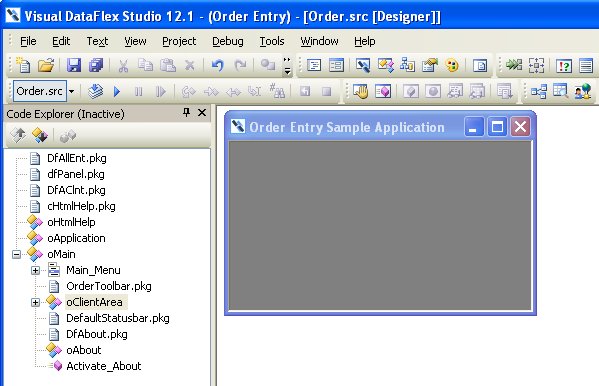Open the Order.src project dropdown arrow
The width and height of the screenshot is (599, 386).
click(71, 91)
